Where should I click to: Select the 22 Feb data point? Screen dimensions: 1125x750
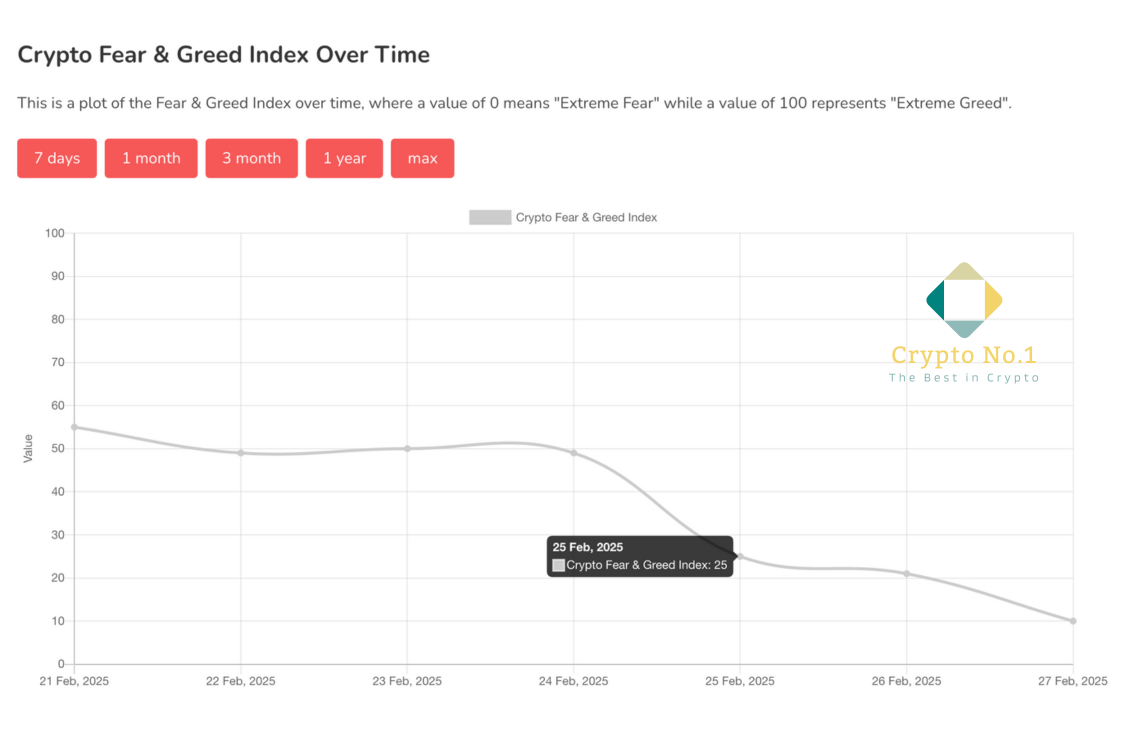(241, 453)
